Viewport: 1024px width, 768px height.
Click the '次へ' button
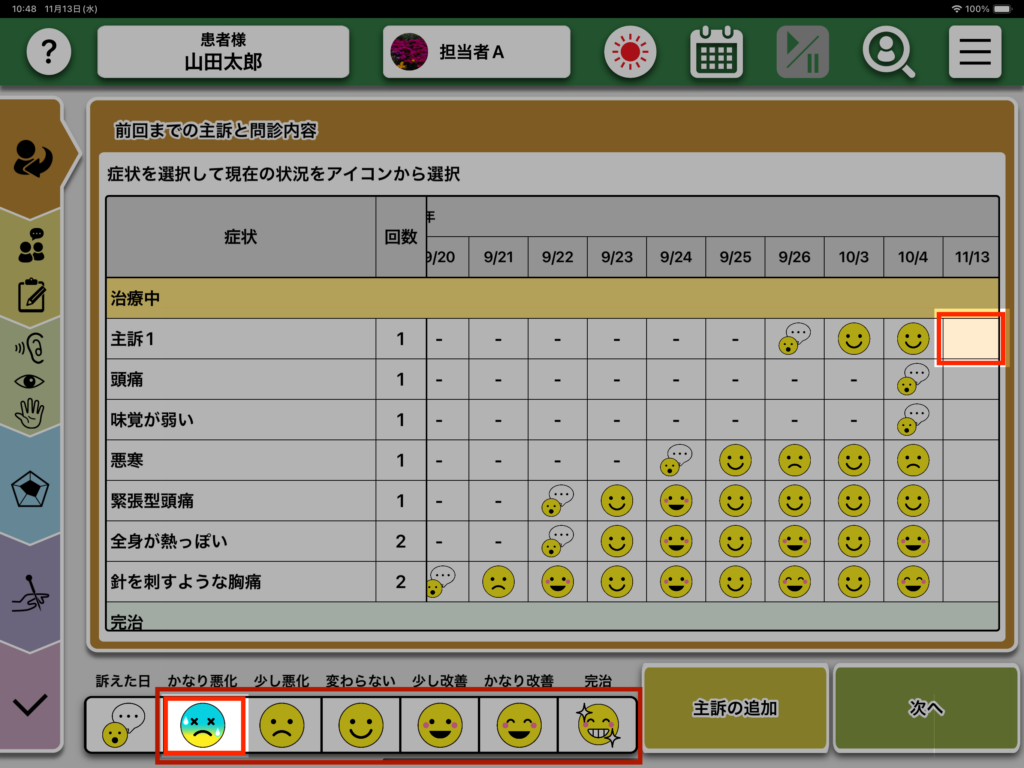point(926,708)
